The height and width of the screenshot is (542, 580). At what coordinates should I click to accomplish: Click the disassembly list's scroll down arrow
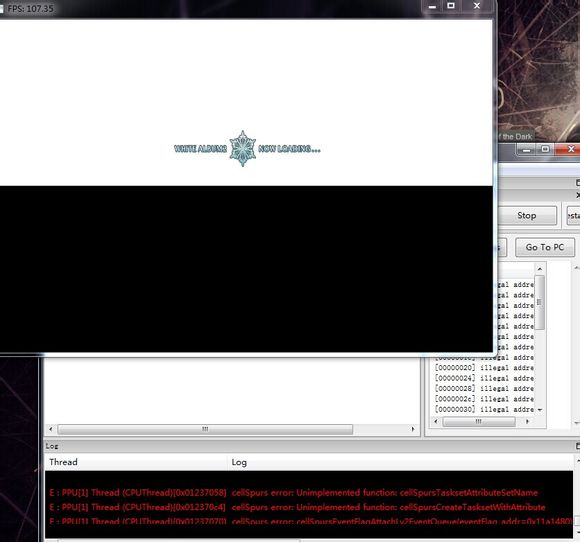pyautogui.click(x=540, y=410)
